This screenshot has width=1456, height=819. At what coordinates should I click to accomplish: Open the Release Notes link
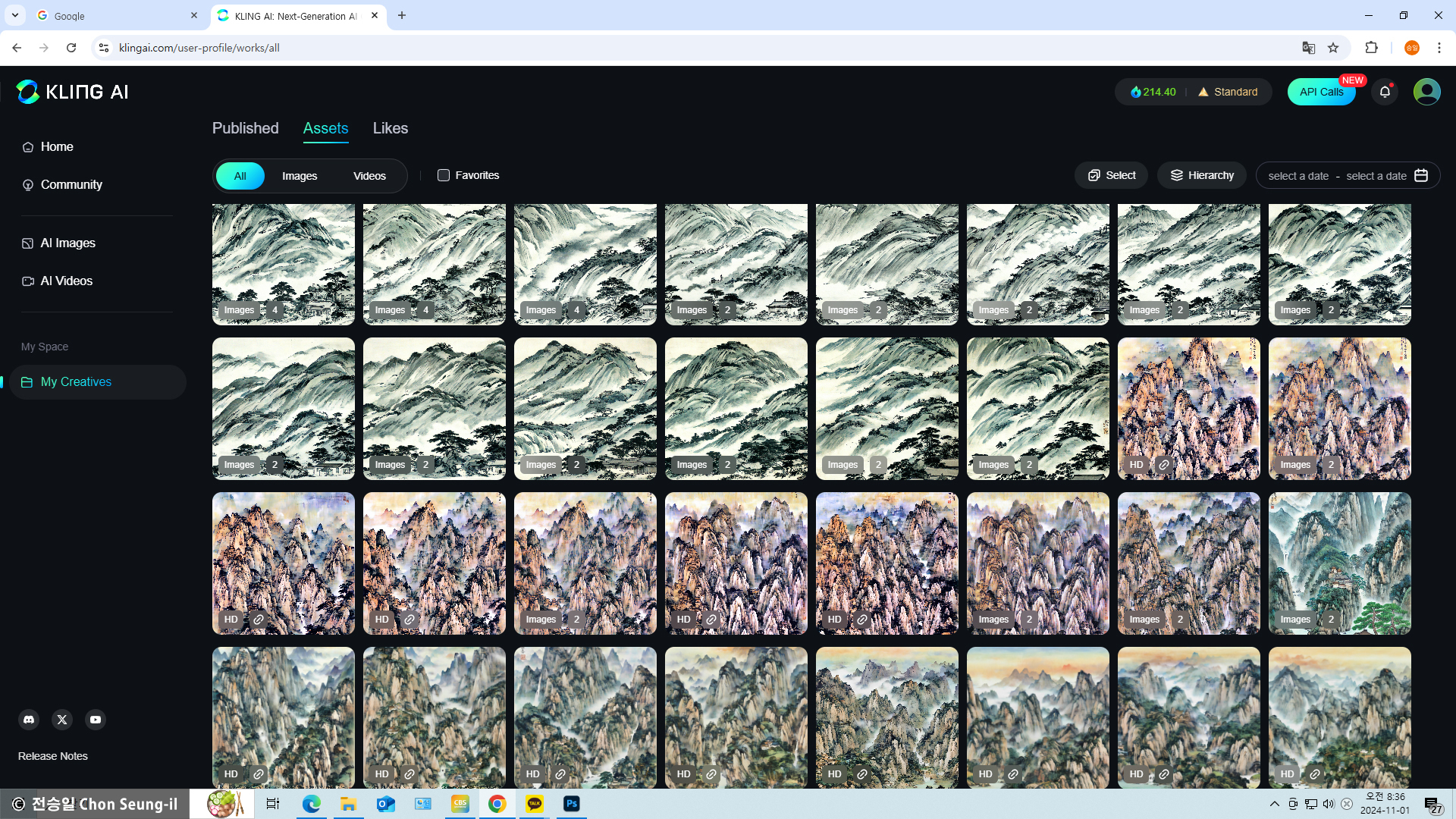(x=52, y=756)
